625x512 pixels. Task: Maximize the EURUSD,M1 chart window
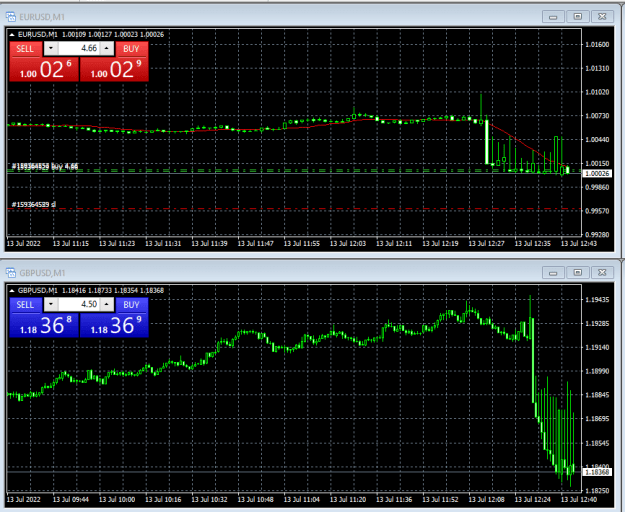[x=578, y=17]
